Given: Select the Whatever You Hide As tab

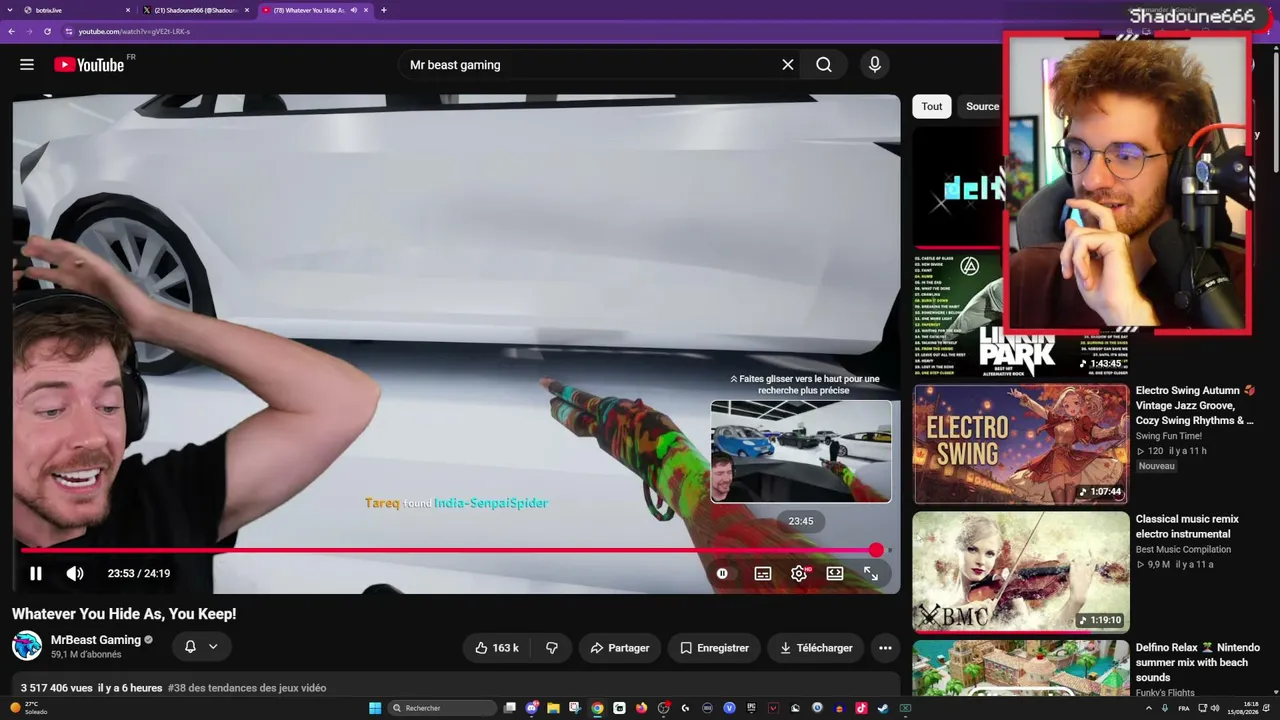Looking at the screenshot, I should pyautogui.click(x=309, y=10).
